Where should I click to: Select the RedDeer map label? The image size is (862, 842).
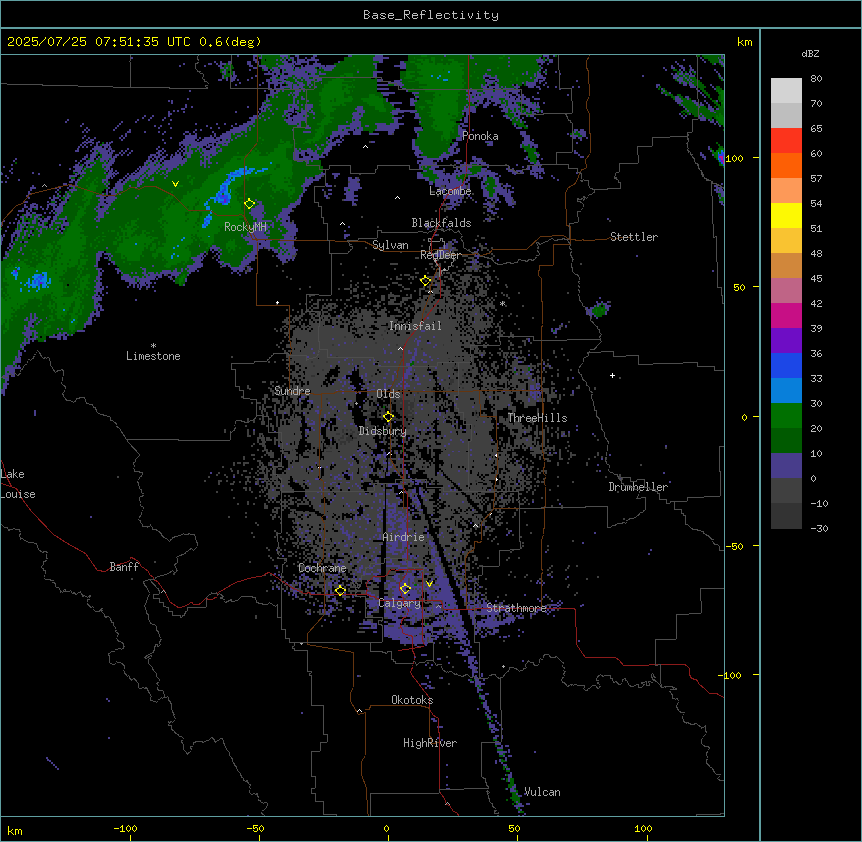(440, 255)
